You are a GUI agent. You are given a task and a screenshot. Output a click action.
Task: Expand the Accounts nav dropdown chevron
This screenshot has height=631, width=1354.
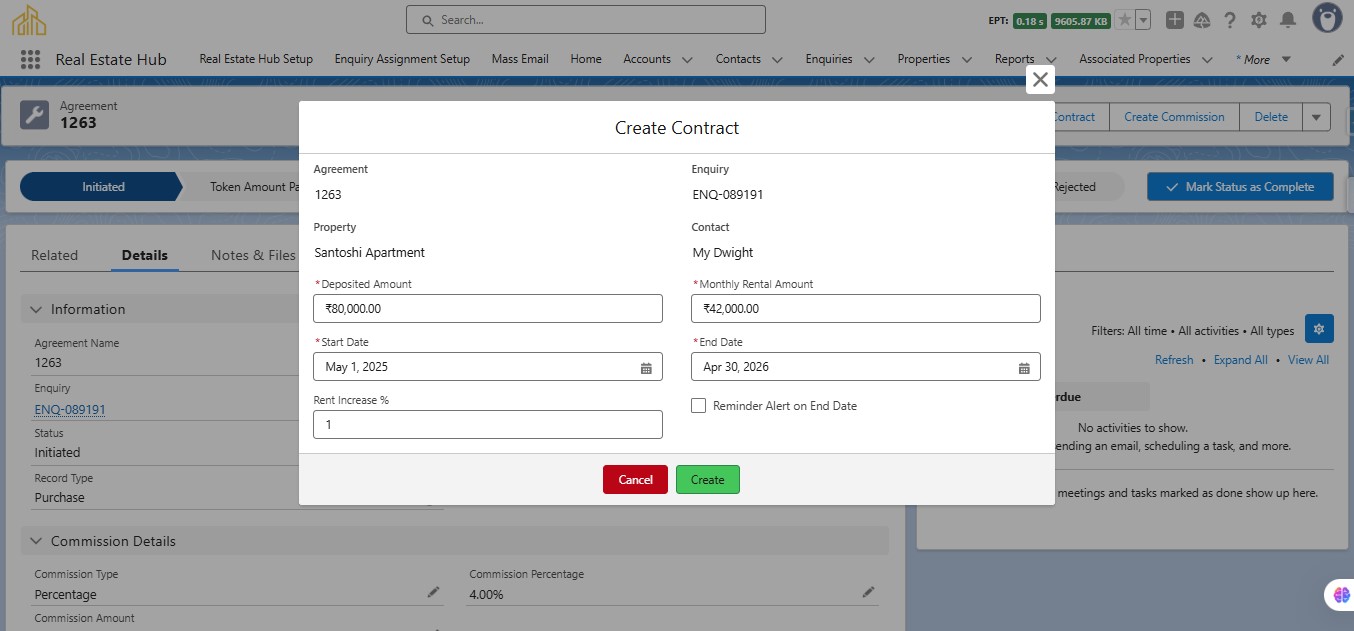(687, 60)
